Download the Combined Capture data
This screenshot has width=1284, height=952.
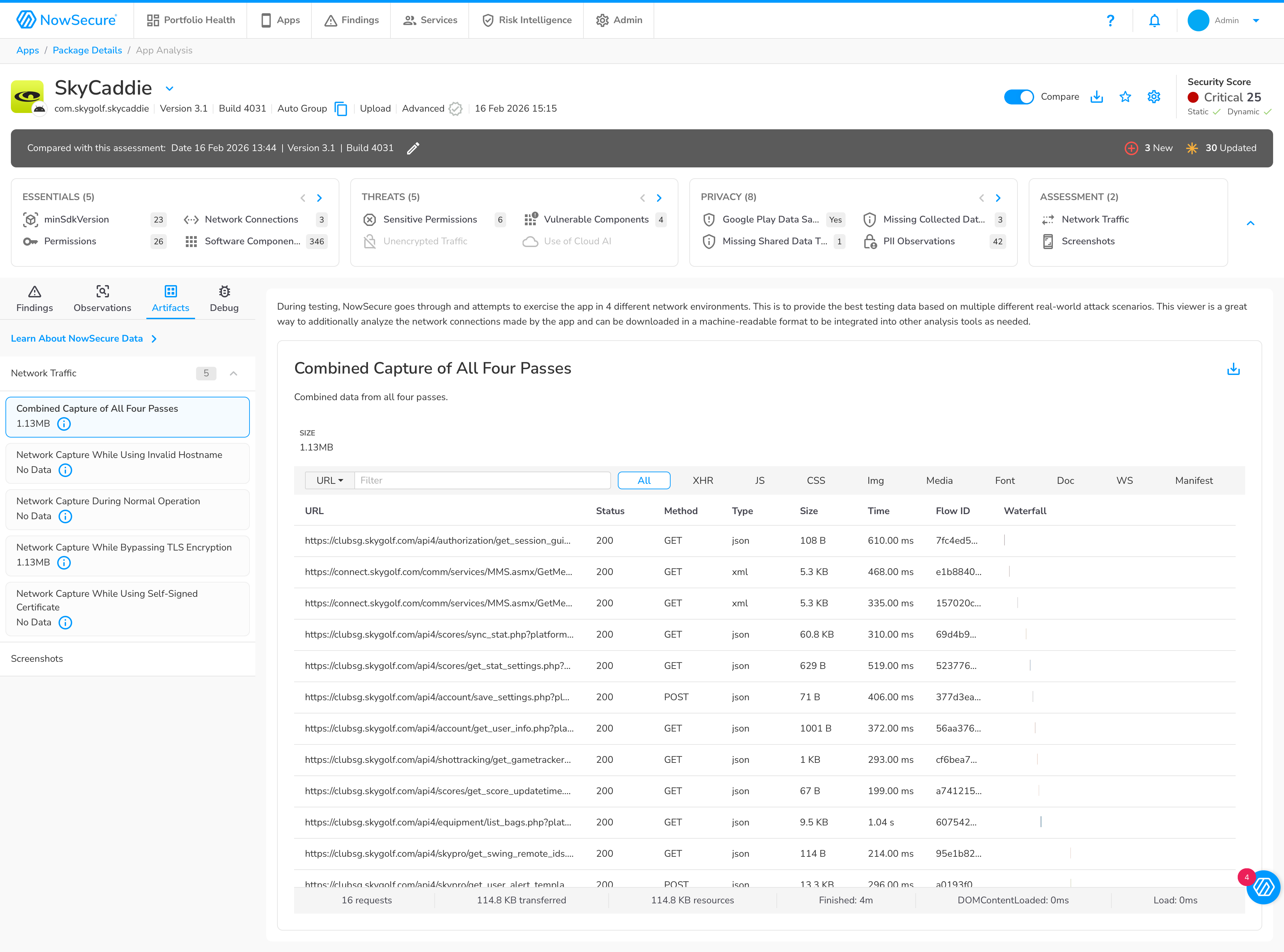click(1234, 369)
